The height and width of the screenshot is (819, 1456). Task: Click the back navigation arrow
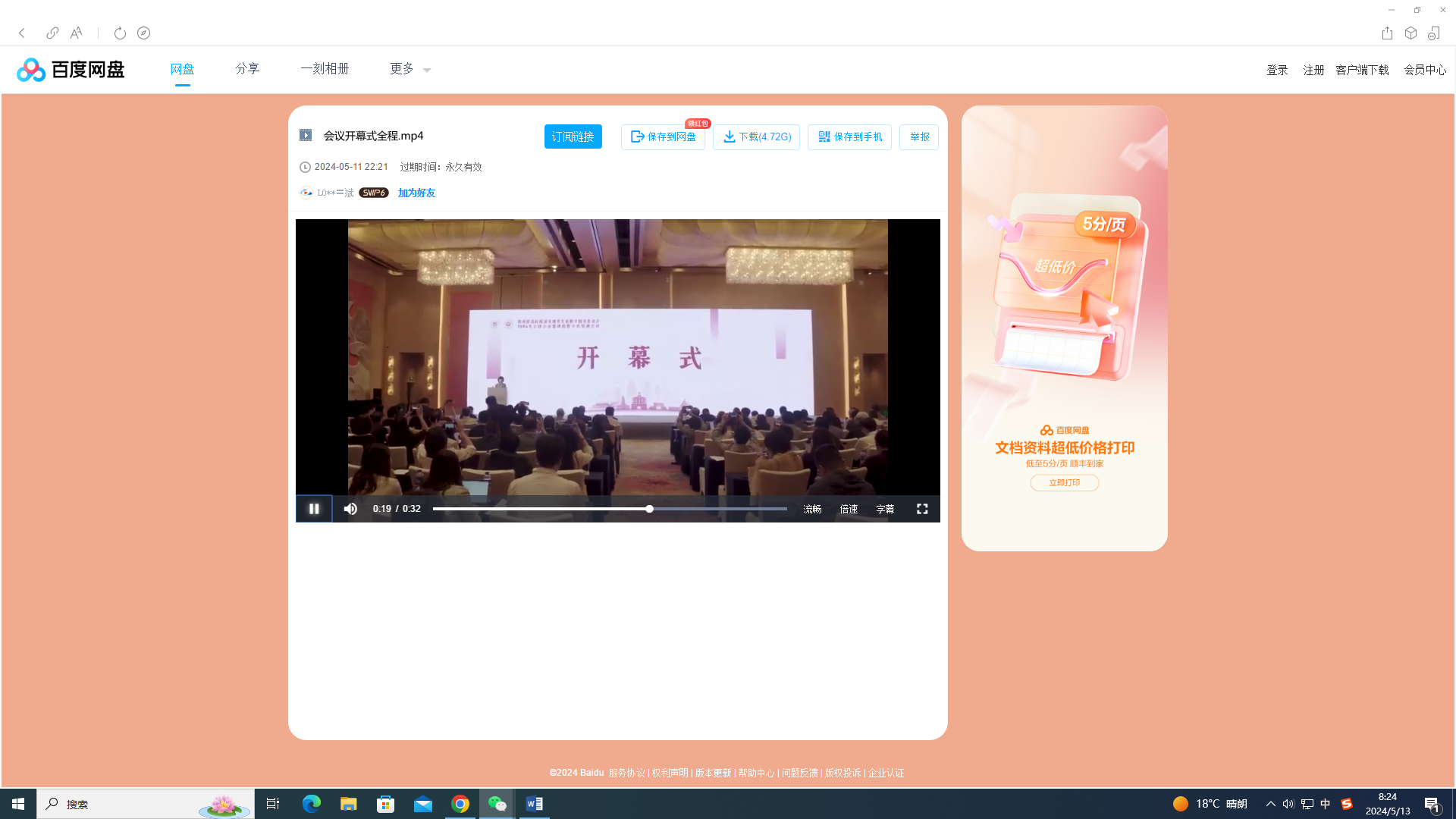(22, 33)
